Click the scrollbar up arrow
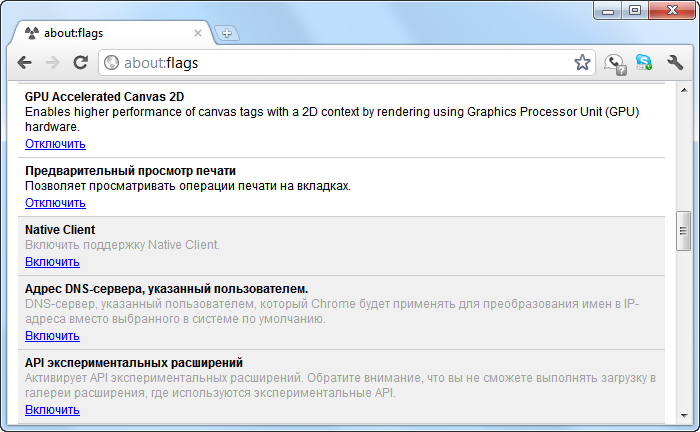The height and width of the screenshot is (432, 700). tap(684, 93)
